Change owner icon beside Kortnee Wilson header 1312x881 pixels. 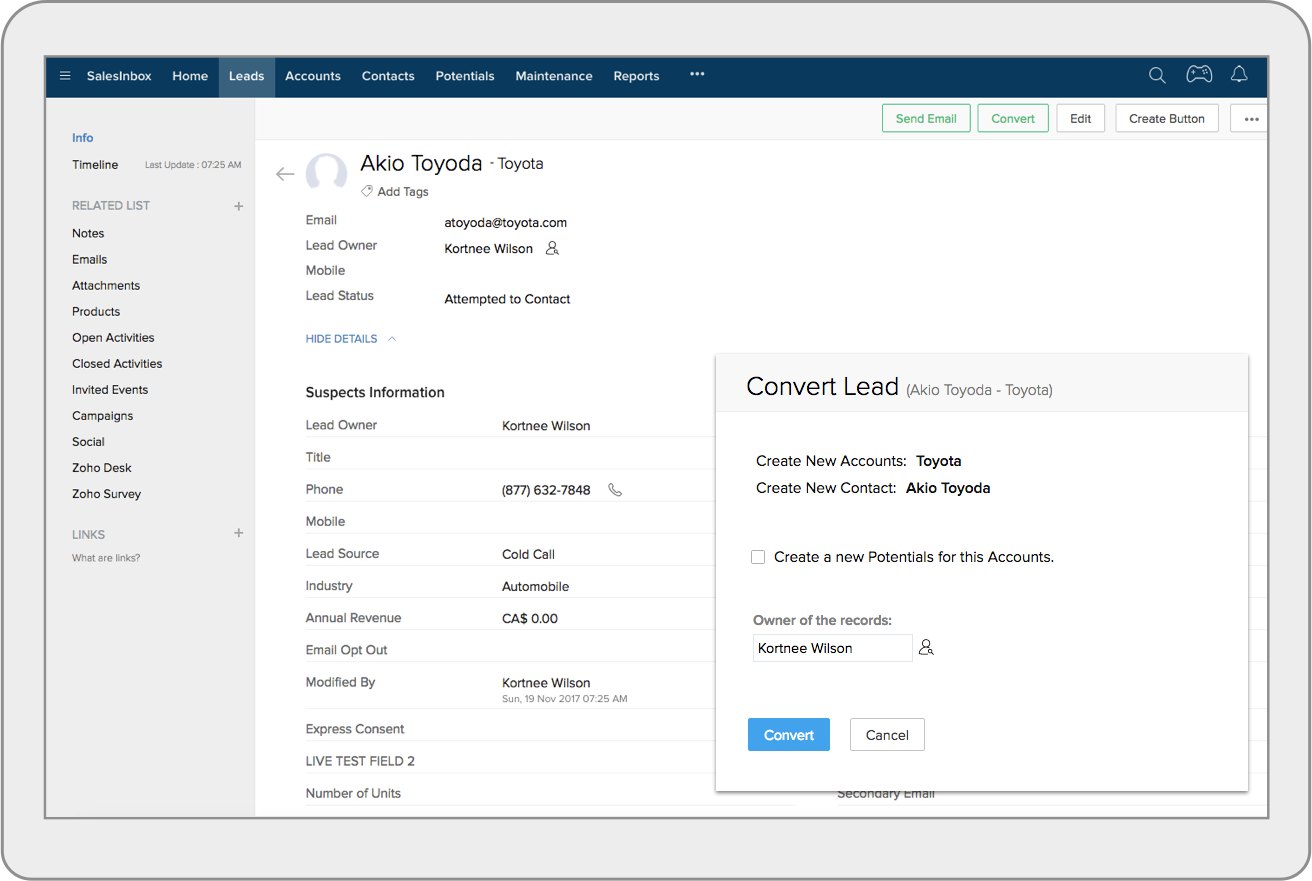[x=552, y=248]
